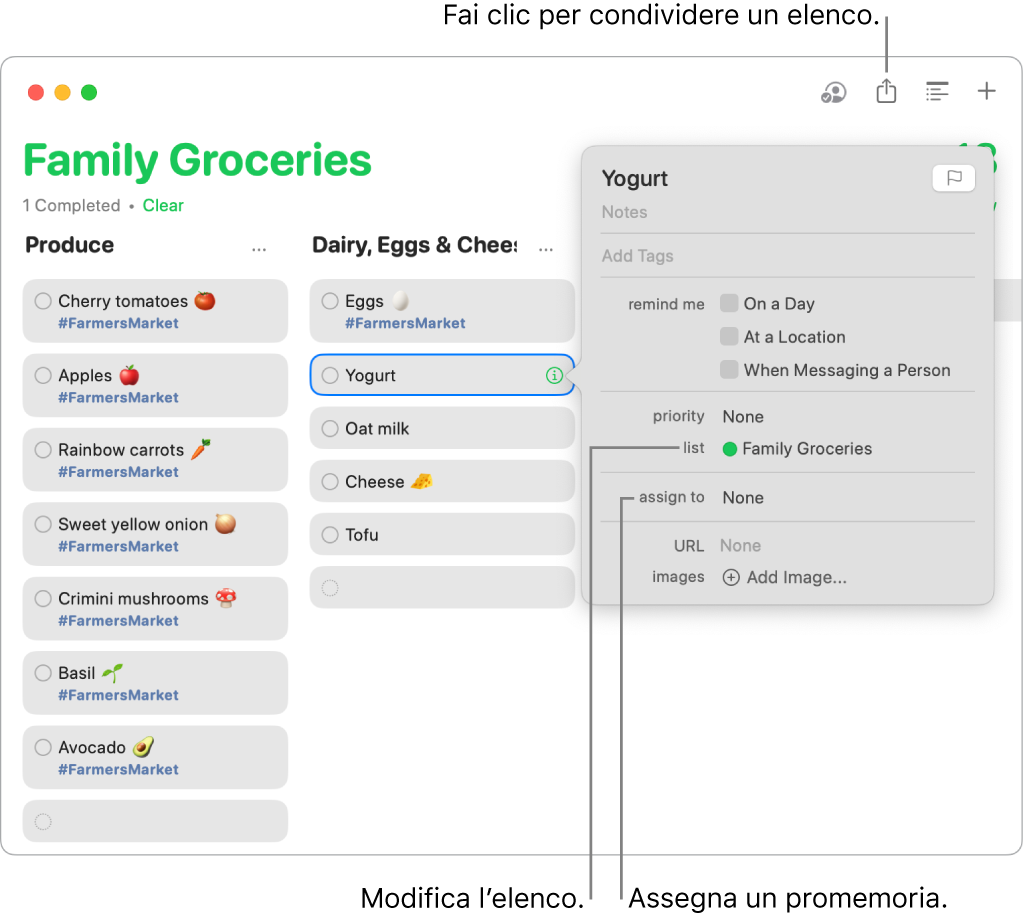Open the Share menu to share the list
The width and height of the screenshot is (1027, 920).
pyautogui.click(x=886, y=91)
